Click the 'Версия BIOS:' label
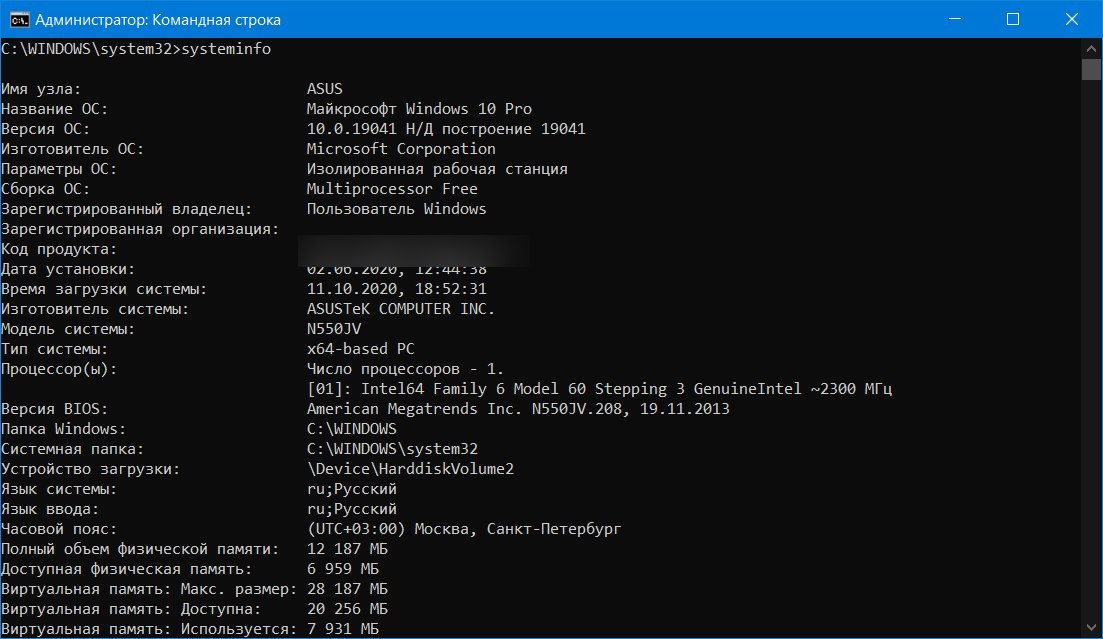 (55, 409)
